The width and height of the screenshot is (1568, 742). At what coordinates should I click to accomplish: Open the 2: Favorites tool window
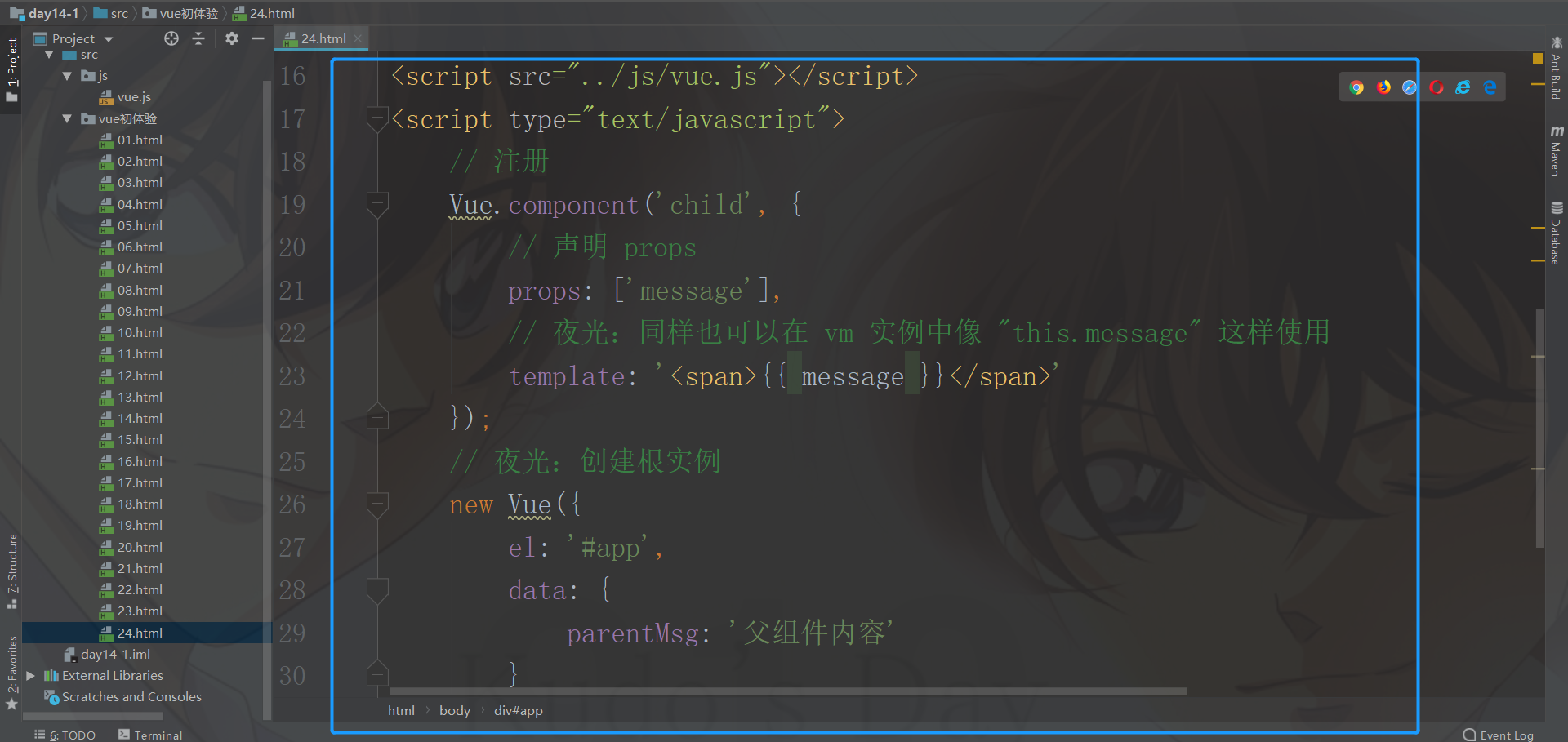11,672
